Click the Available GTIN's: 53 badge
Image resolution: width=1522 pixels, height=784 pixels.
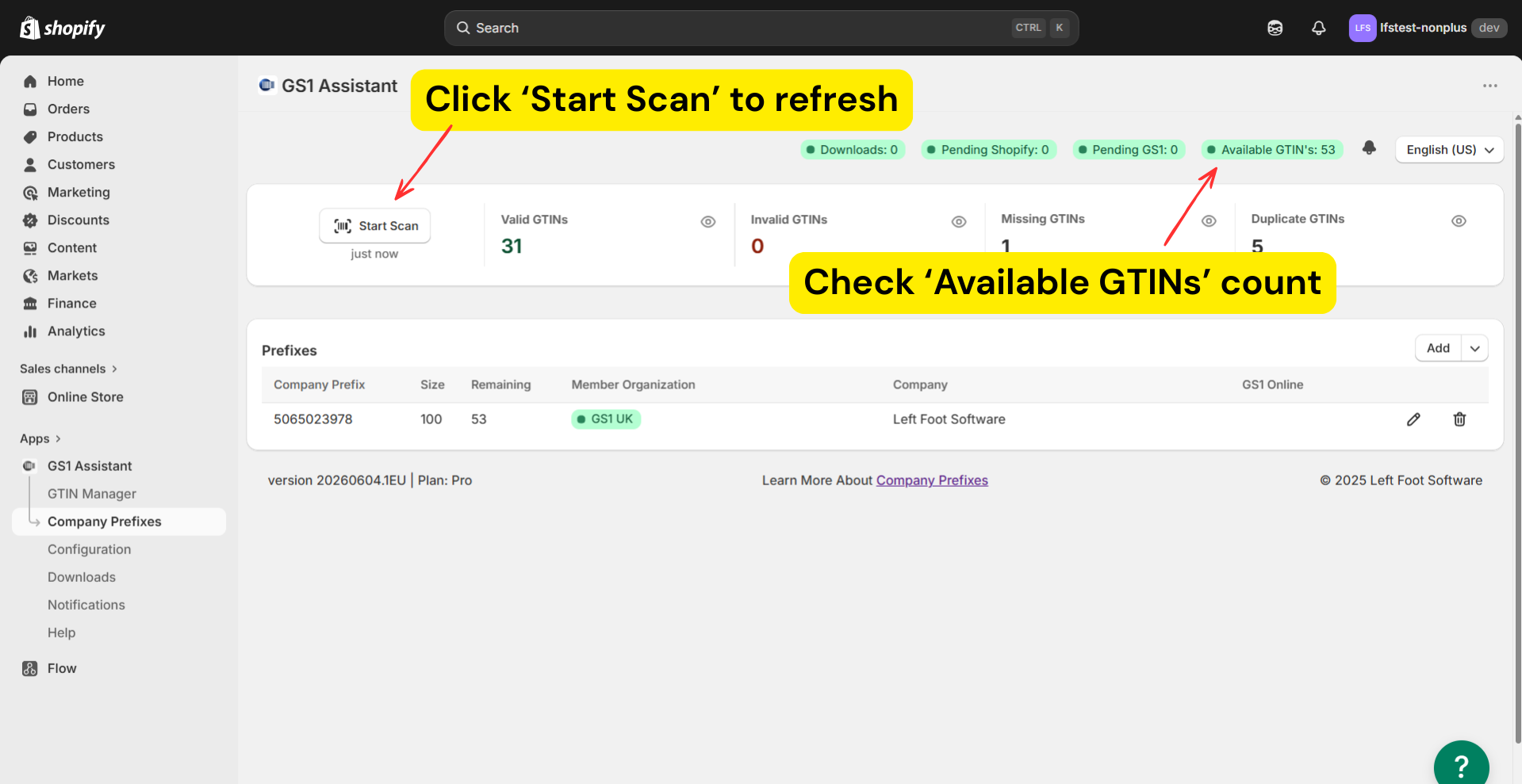pyautogui.click(x=1271, y=150)
